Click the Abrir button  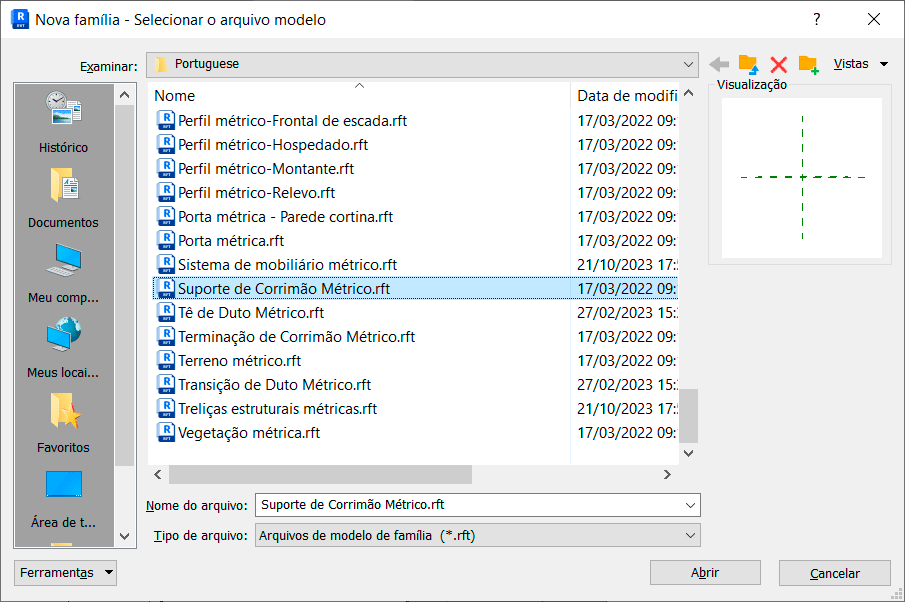pyautogui.click(x=705, y=572)
